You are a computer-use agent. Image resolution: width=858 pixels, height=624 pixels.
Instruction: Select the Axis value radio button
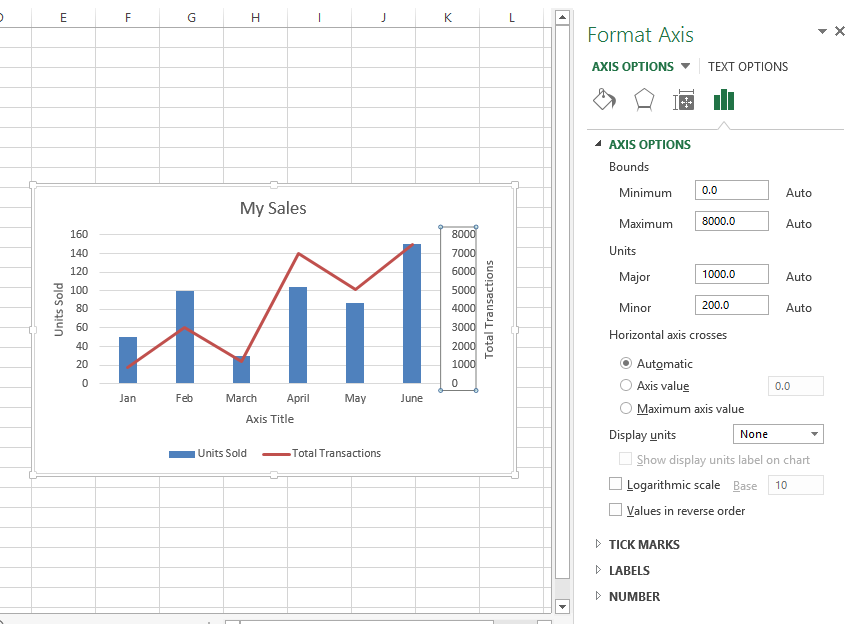tap(625, 385)
